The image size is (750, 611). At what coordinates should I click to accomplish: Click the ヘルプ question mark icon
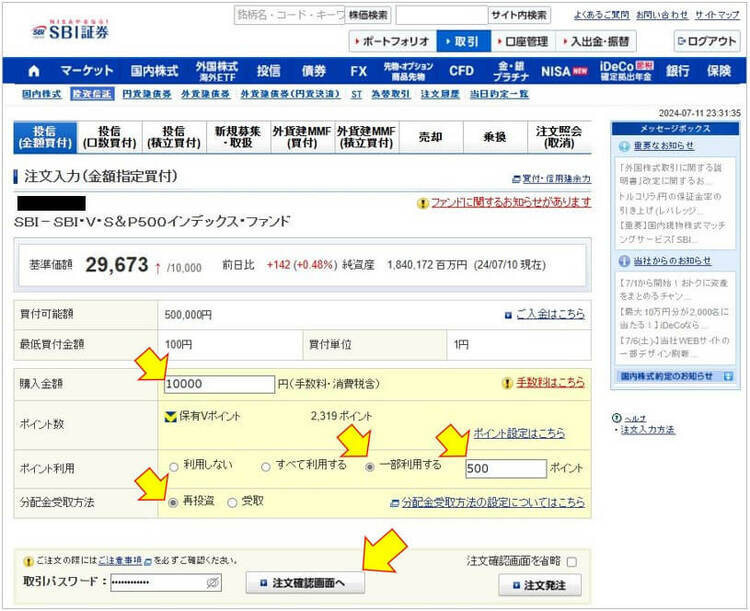617,418
